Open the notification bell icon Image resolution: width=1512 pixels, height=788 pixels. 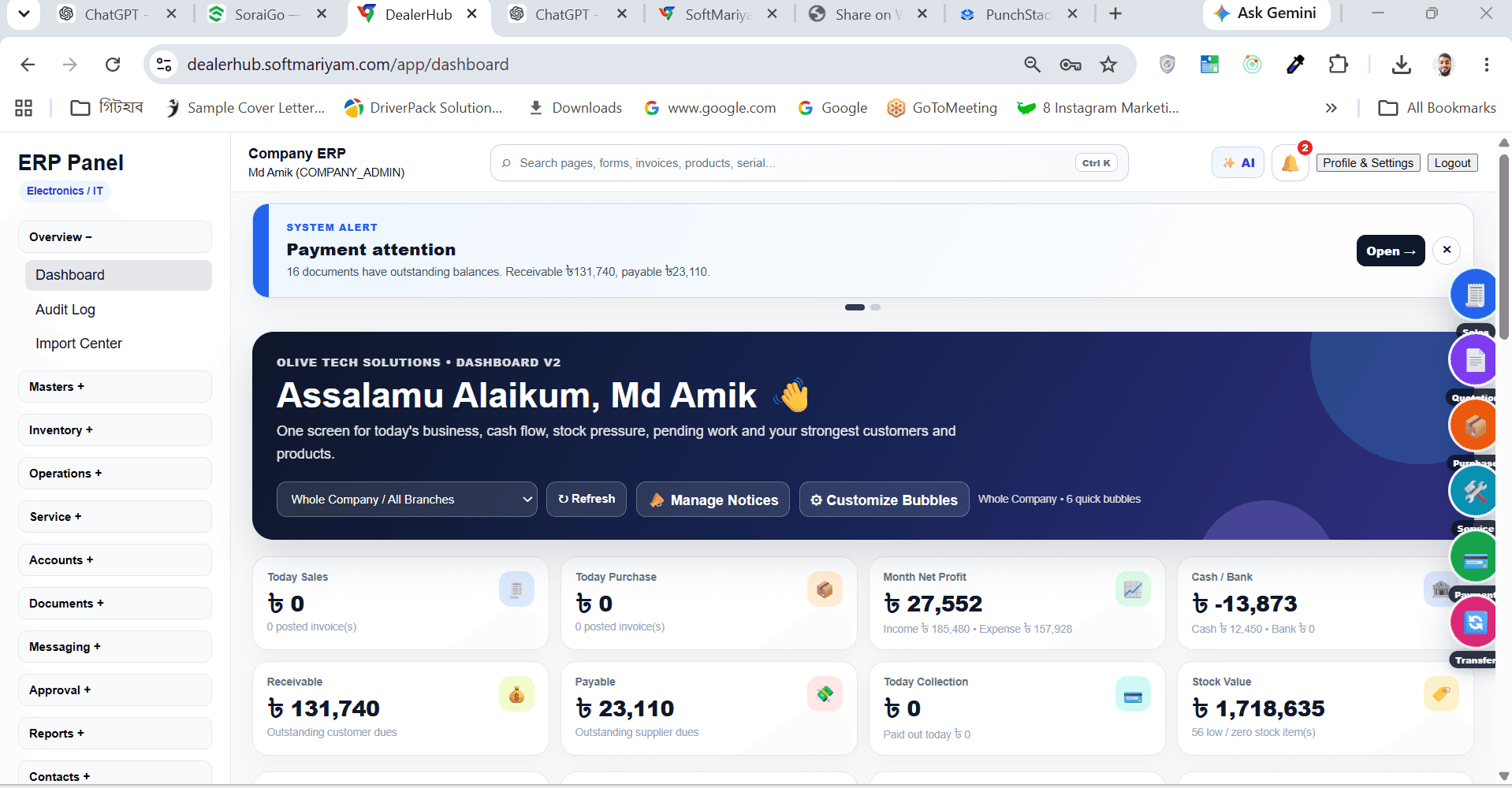[1290, 163]
